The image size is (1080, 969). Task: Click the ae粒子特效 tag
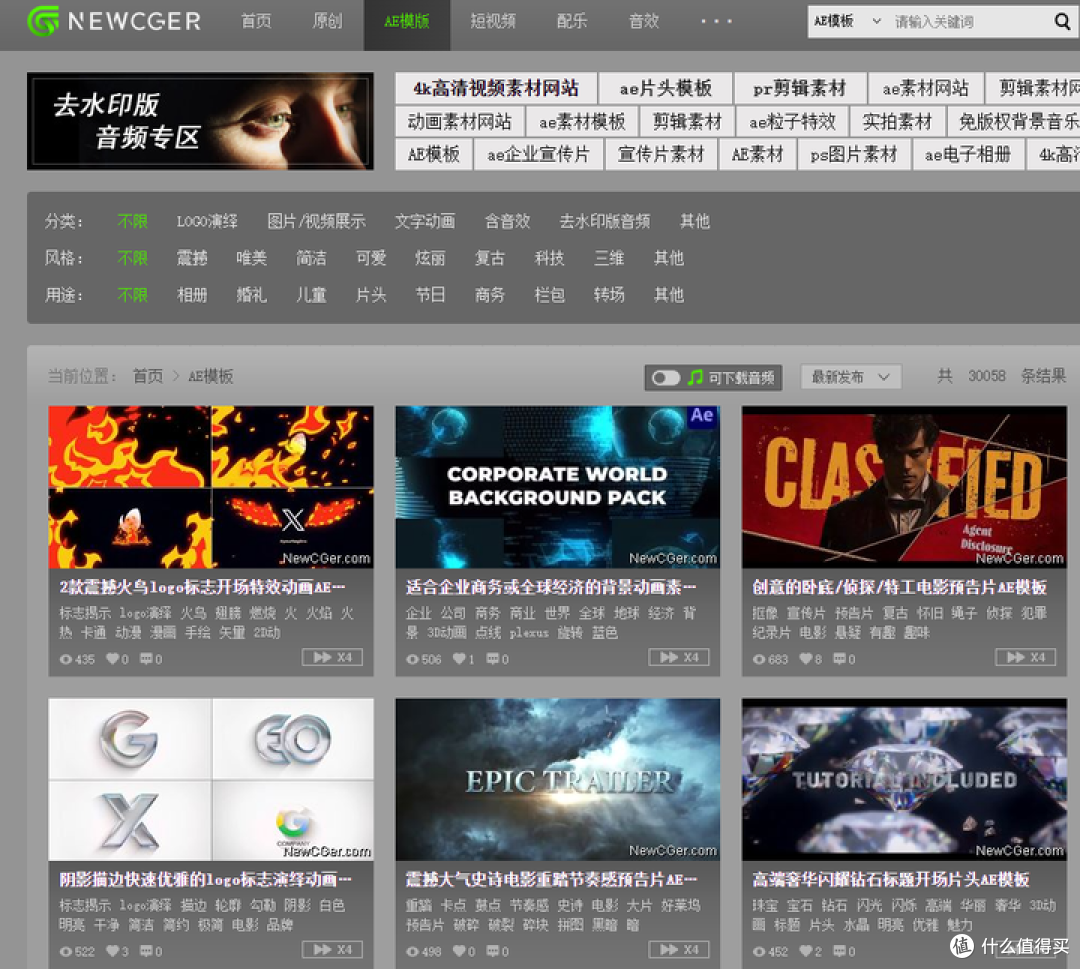[792, 122]
